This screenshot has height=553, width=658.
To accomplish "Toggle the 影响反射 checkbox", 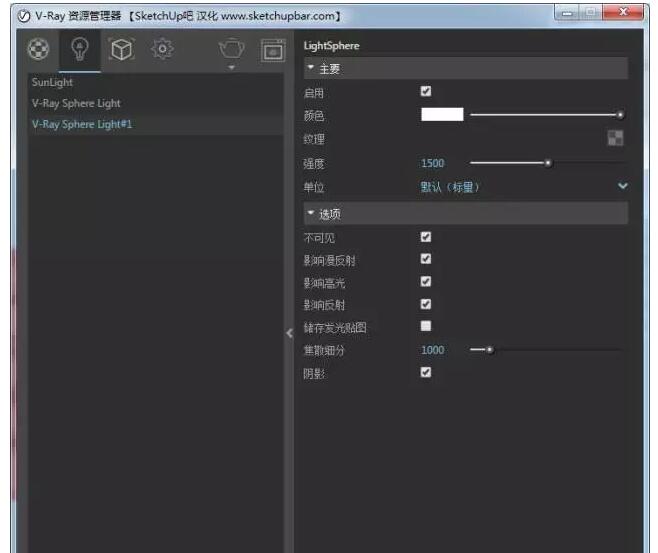I will pos(426,304).
